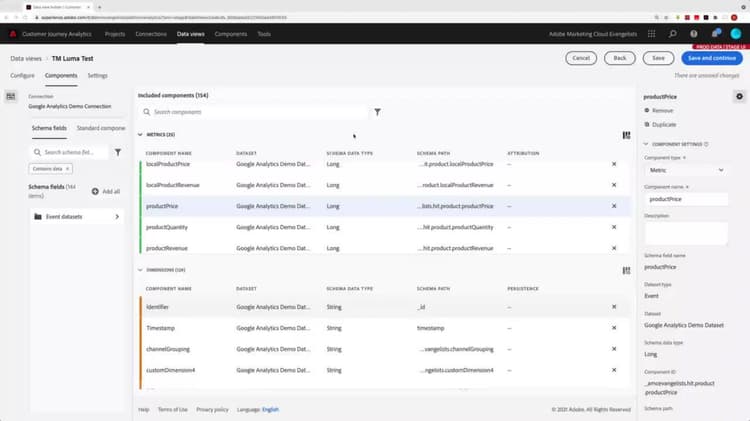Expand the Event datasets folder chevron
Image resolution: width=750 pixels, height=421 pixels.
click(117, 217)
